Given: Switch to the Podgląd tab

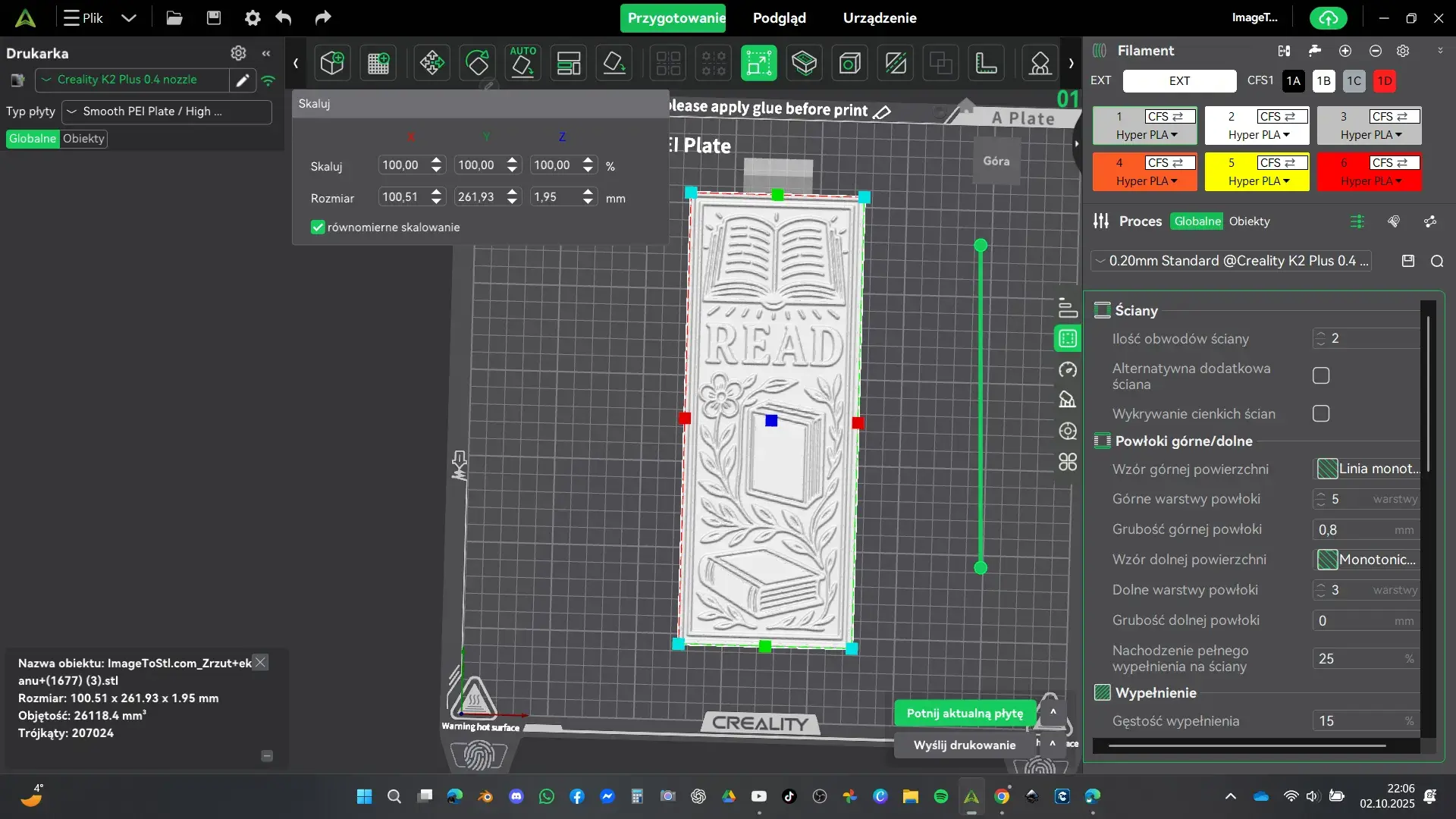Looking at the screenshot, I should [x=779, y=17].
